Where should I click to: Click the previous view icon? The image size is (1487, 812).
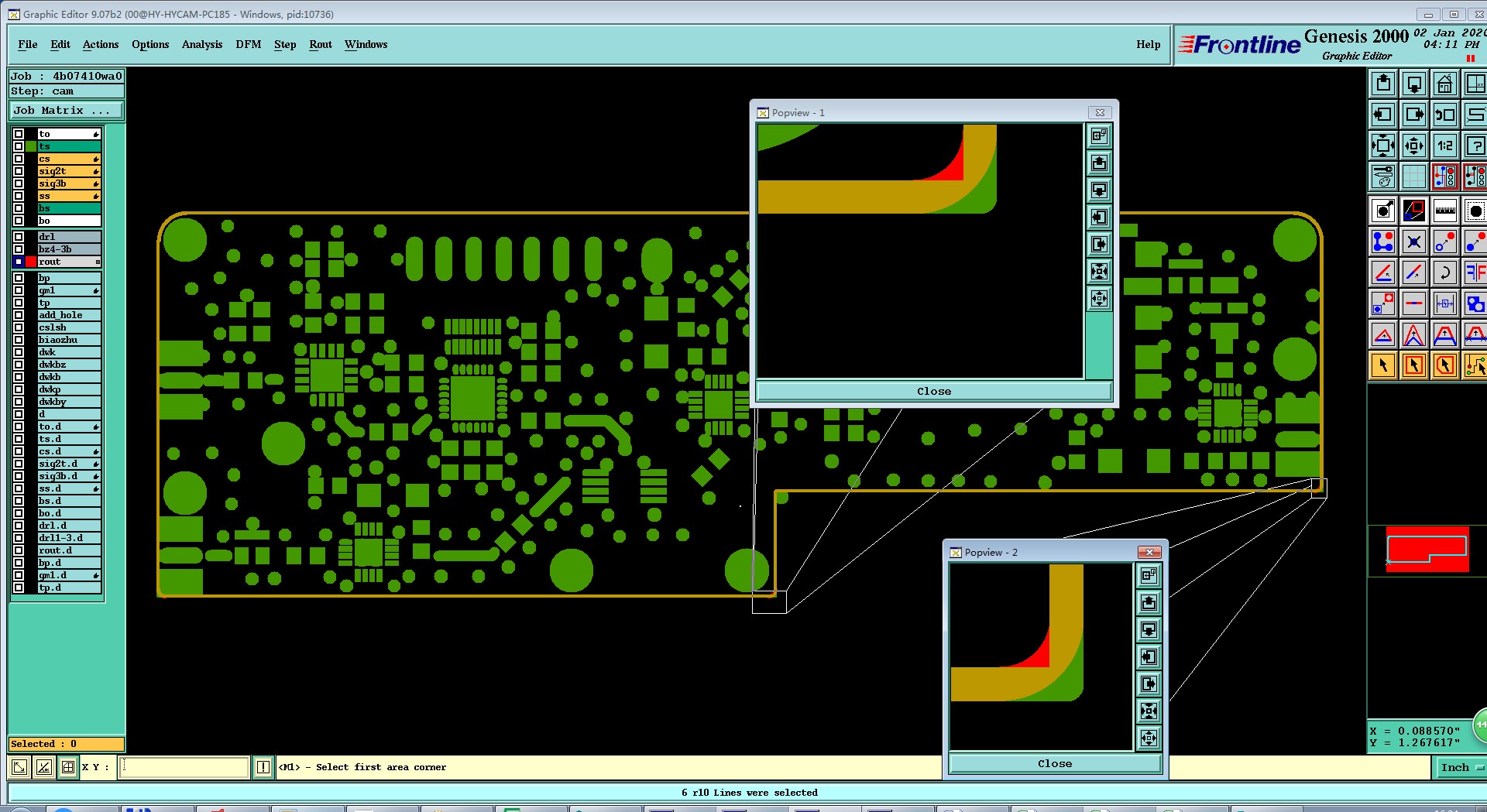pos(1445,115)
